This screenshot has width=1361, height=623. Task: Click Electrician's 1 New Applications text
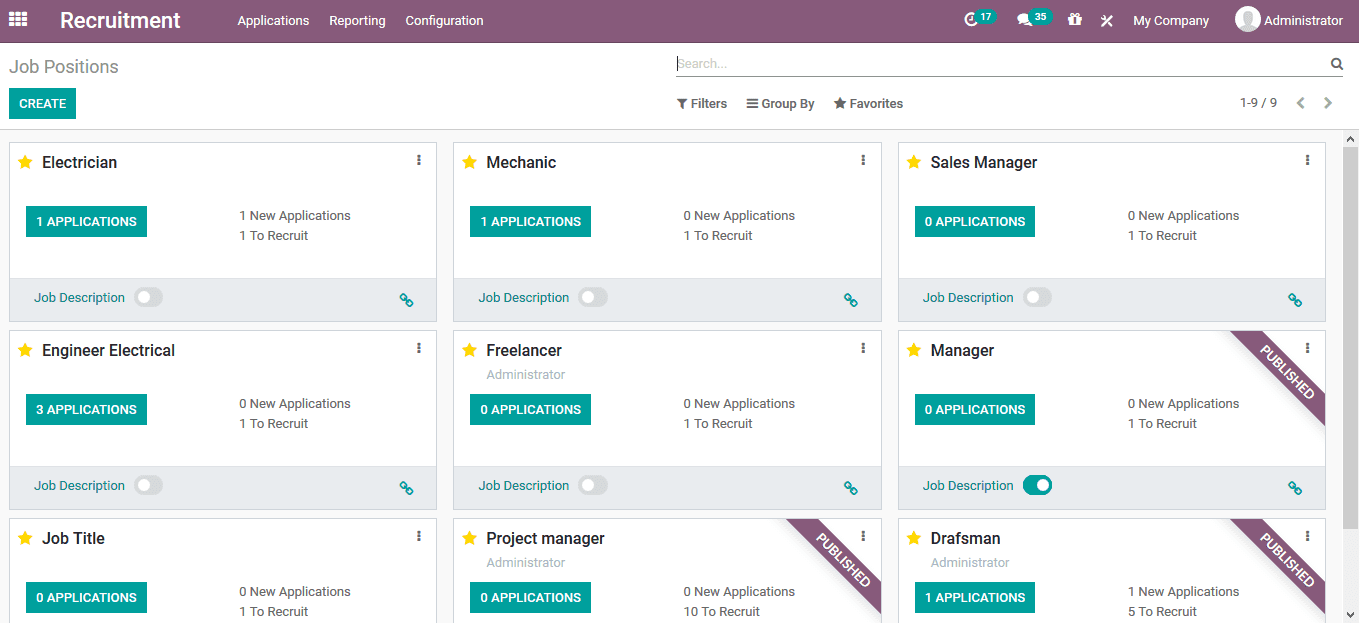295,215
